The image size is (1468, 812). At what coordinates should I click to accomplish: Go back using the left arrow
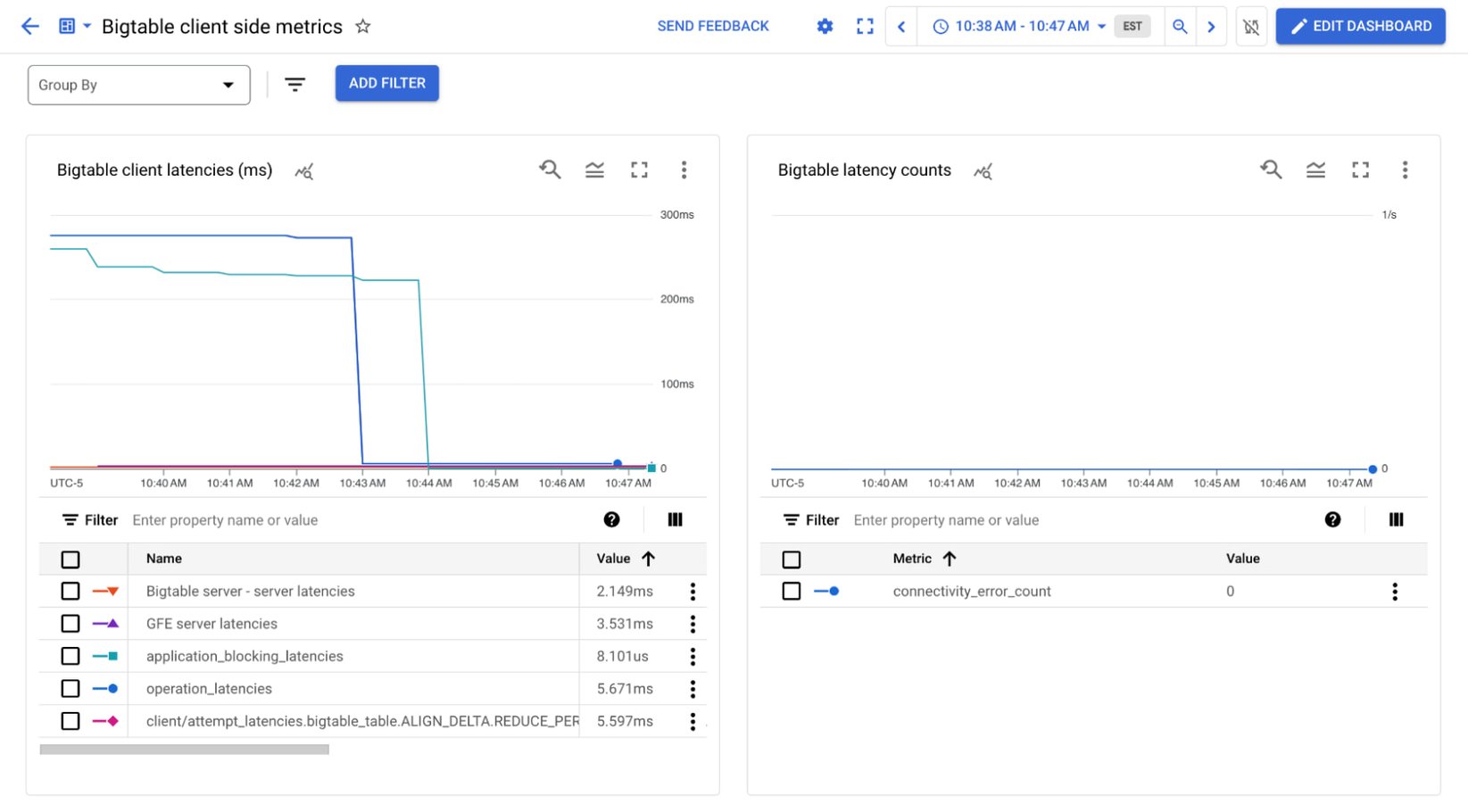click(x=30, y=26)
